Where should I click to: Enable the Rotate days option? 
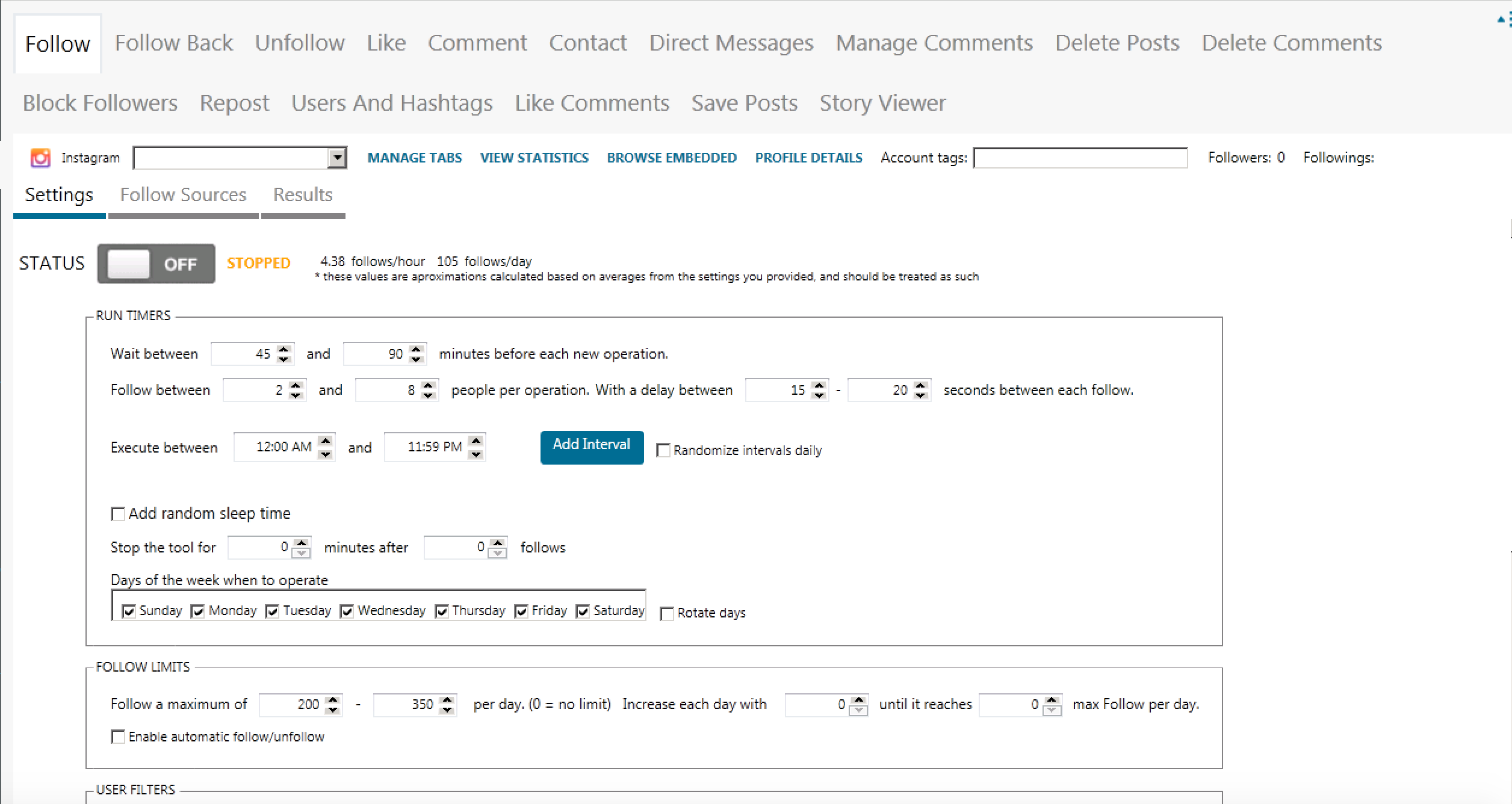click(667, 613)
